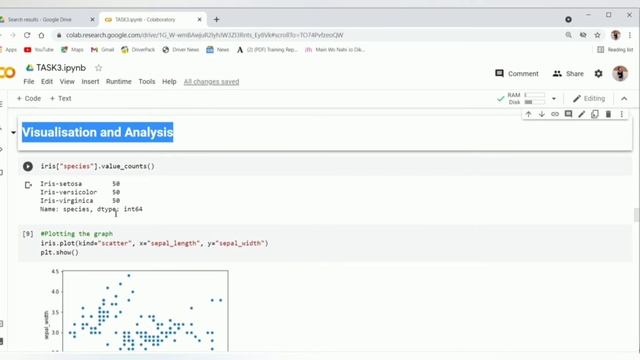Open more cell actions menu
The image size is (640, 360).
tap(622, 114)
